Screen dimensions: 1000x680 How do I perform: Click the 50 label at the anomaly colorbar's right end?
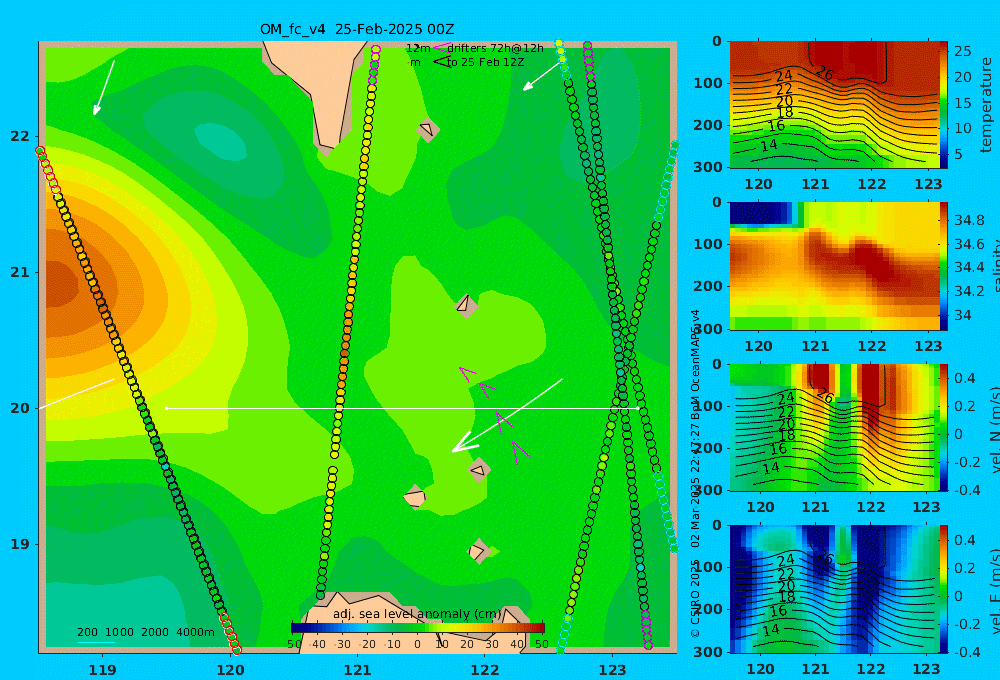coord(541,644)
